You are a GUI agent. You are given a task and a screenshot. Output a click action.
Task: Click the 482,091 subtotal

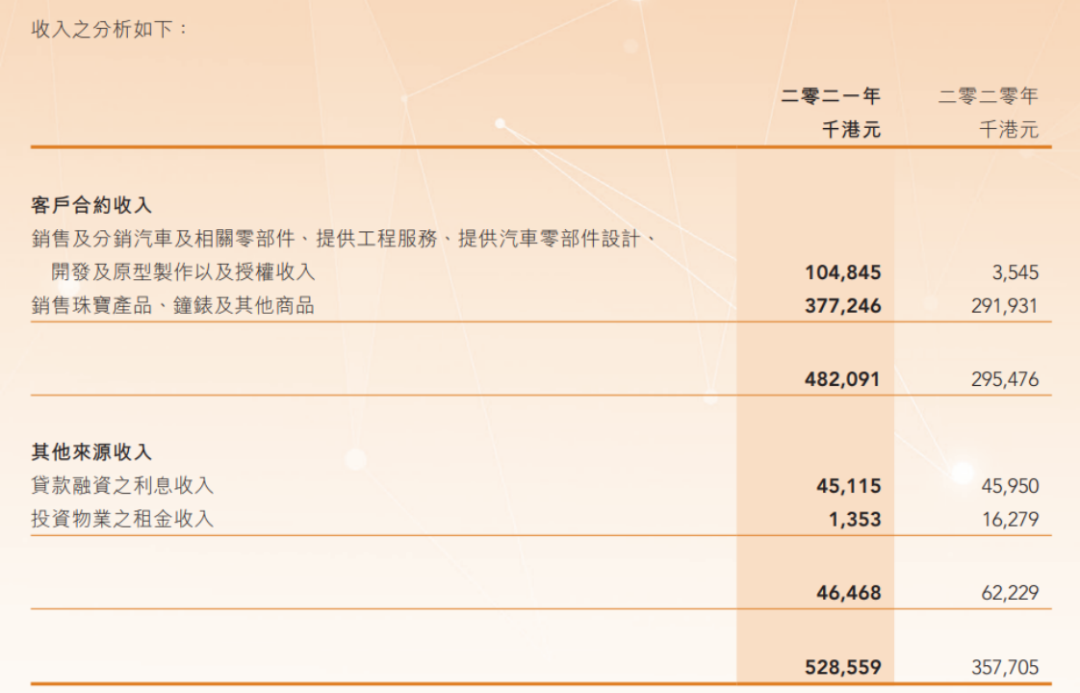(x=843, y=380)
